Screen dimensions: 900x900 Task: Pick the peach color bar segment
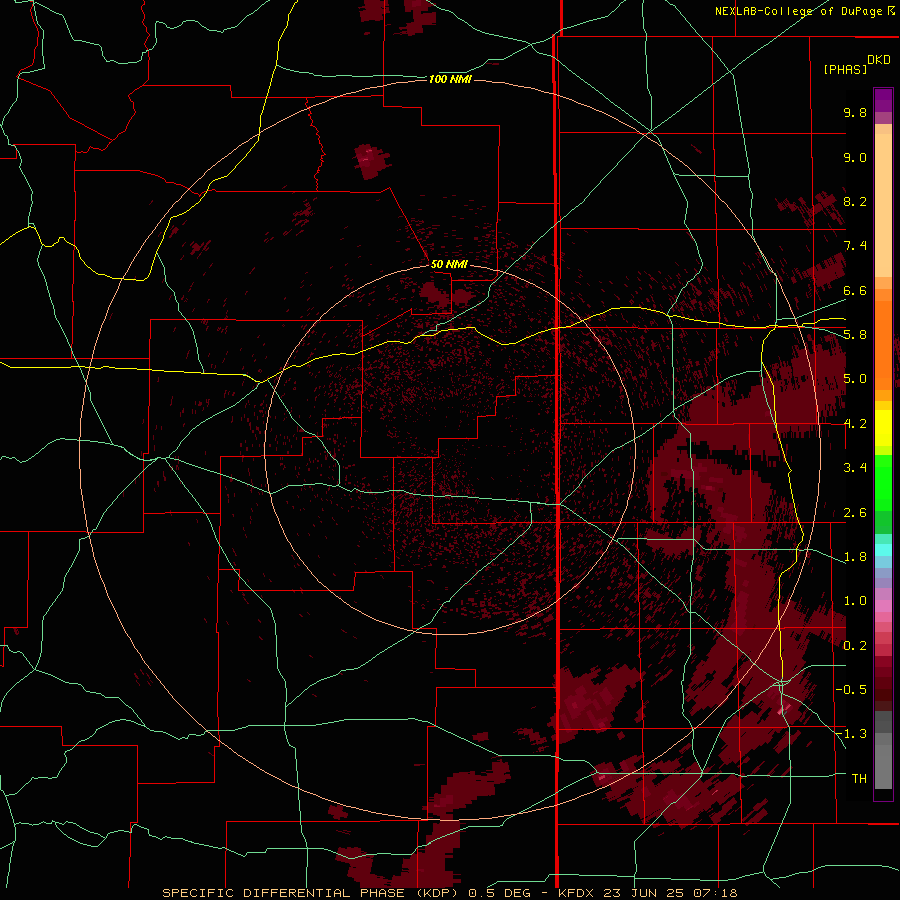pyautogui.click(x=883, y=205)
